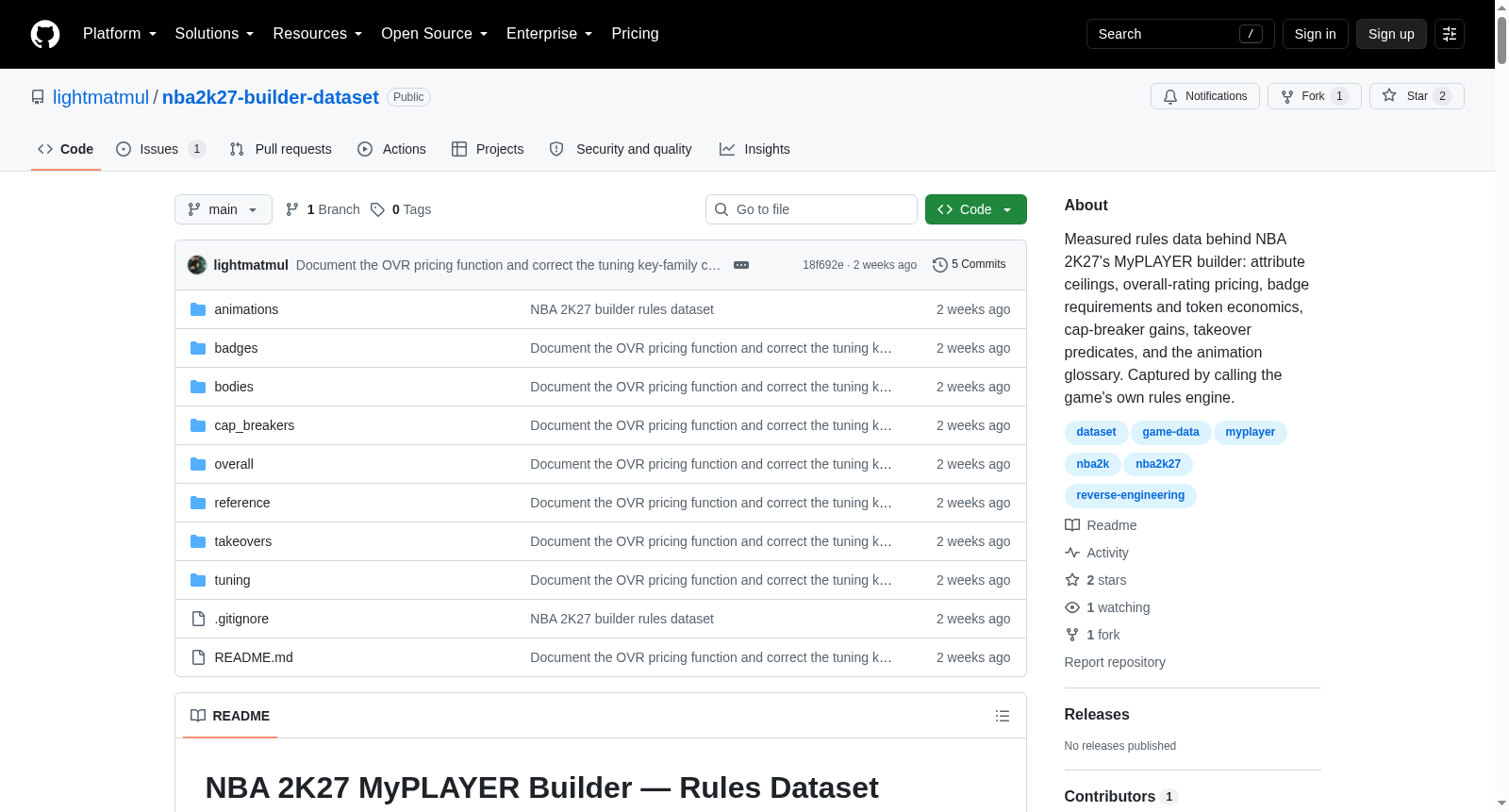Switch to the Code tab
Screen dimensions: 1509x812
pos(66,149)
